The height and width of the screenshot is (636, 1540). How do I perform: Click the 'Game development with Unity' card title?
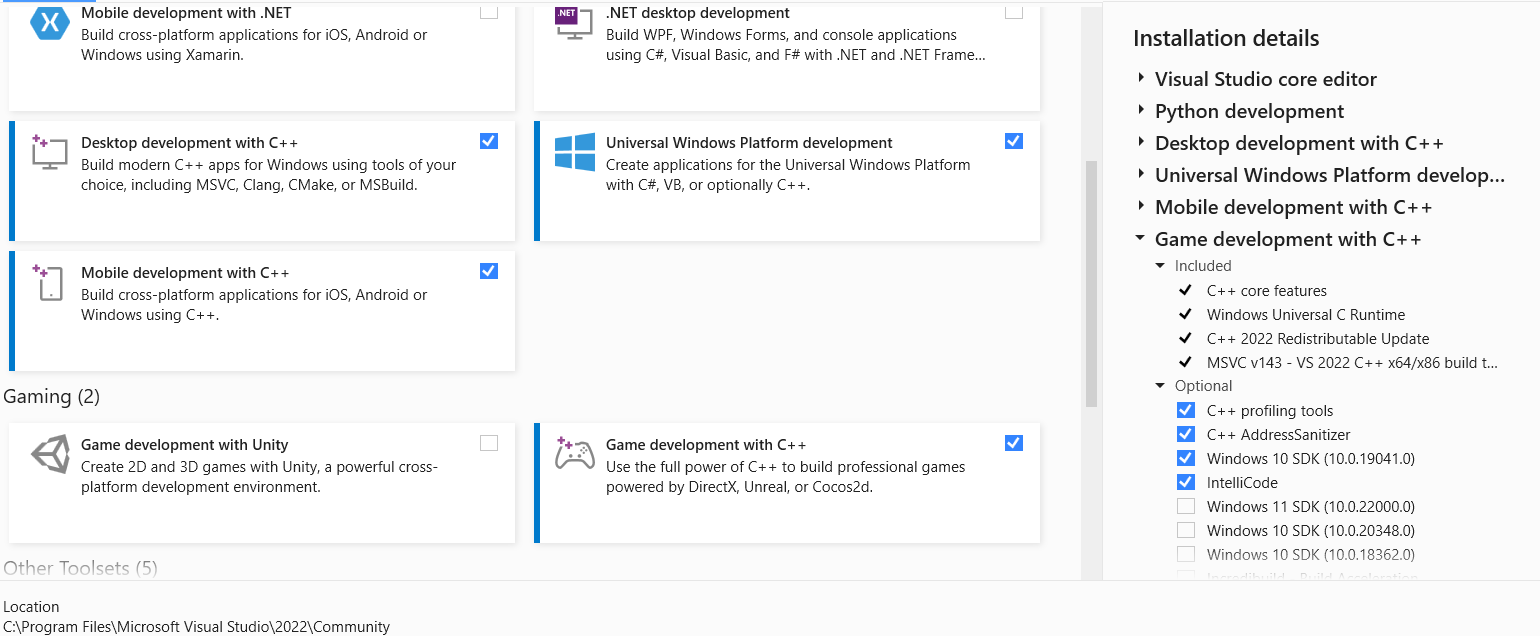[x=185, y=445]
